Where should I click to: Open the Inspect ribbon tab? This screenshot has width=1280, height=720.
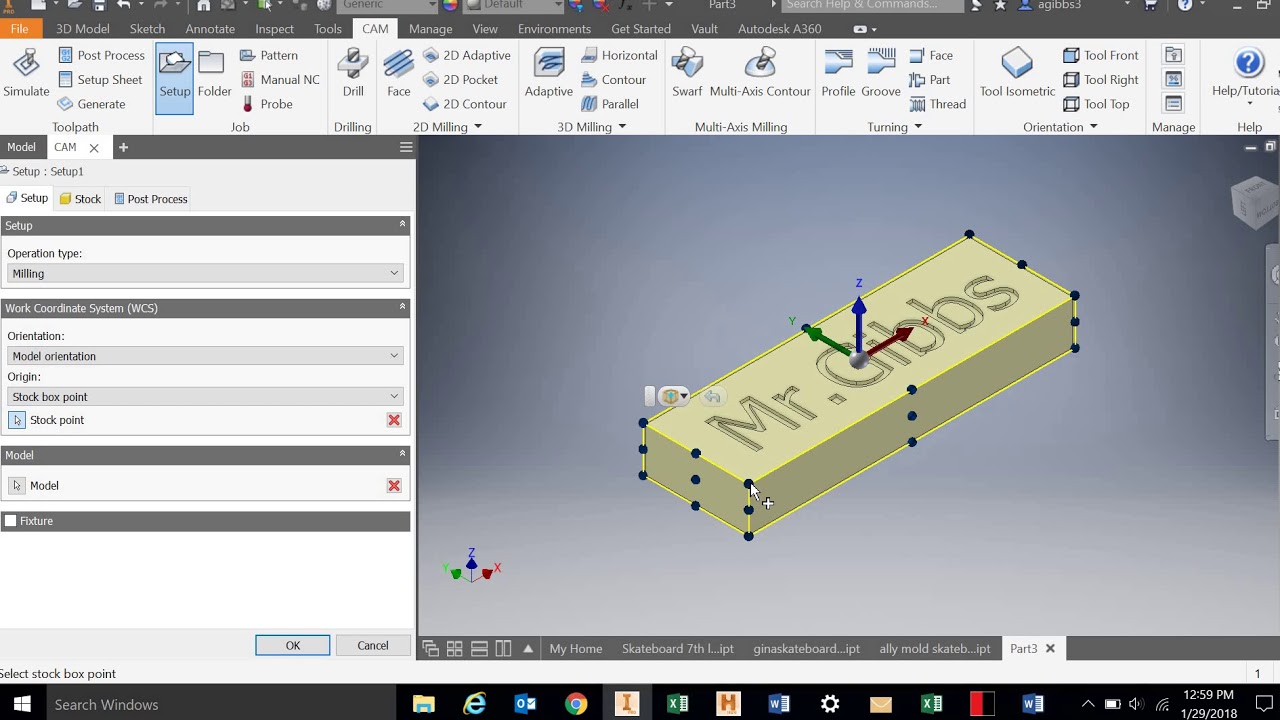click(274, 29)
